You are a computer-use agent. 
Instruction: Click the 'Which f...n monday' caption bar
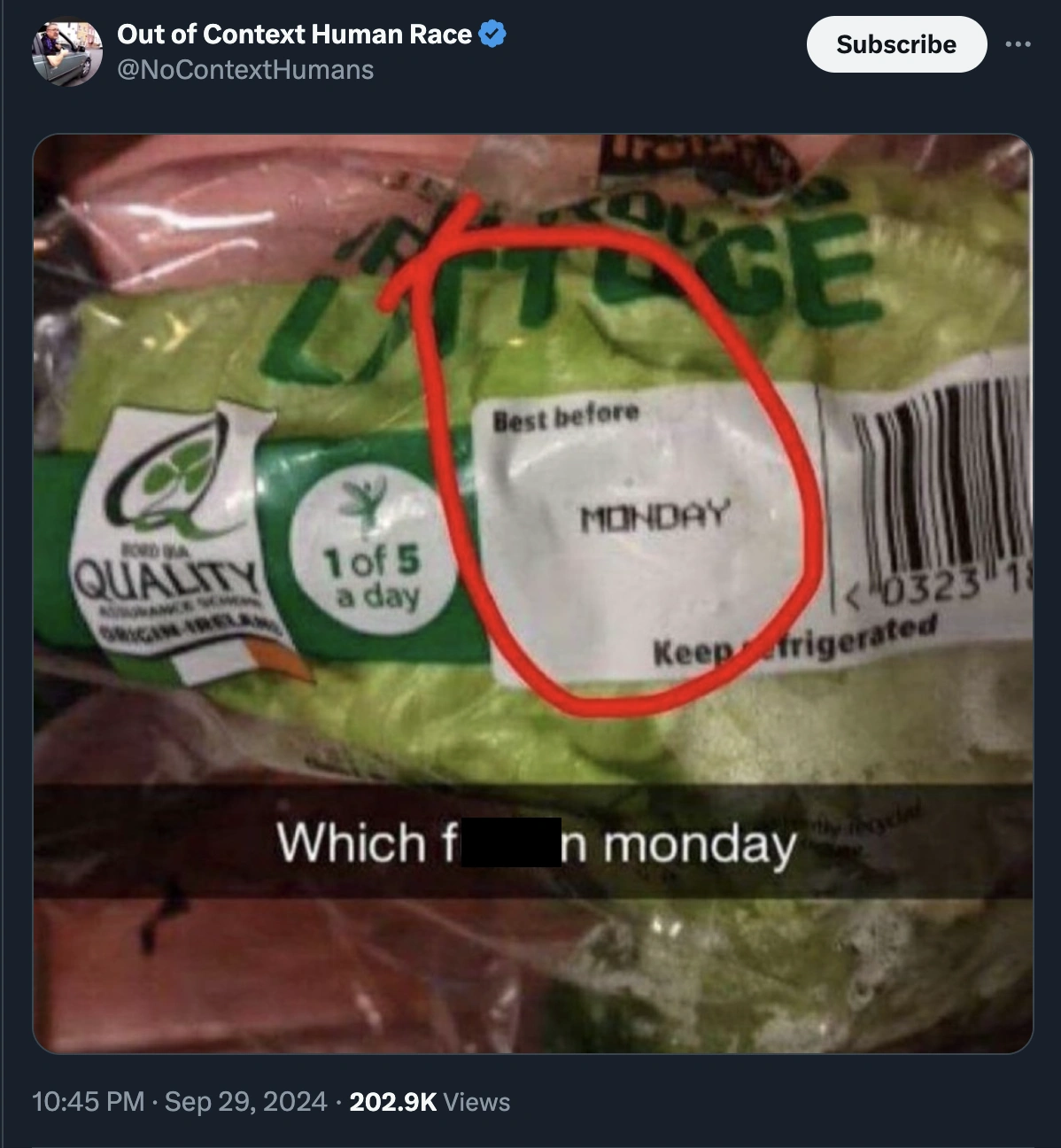(532, 842)
